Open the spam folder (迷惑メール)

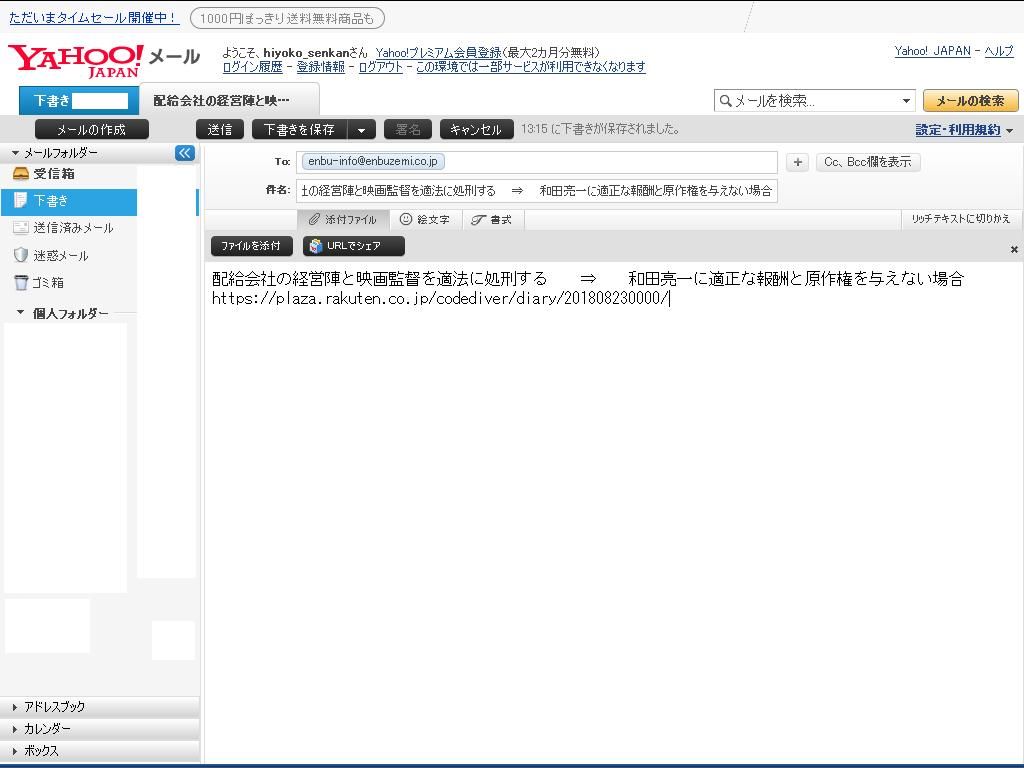(60, 256)
